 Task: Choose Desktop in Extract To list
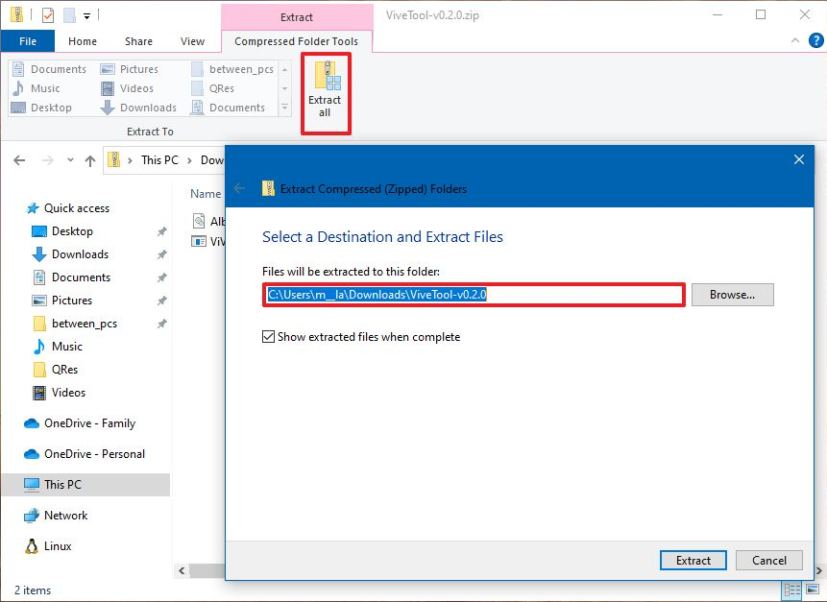coord(42,108)
